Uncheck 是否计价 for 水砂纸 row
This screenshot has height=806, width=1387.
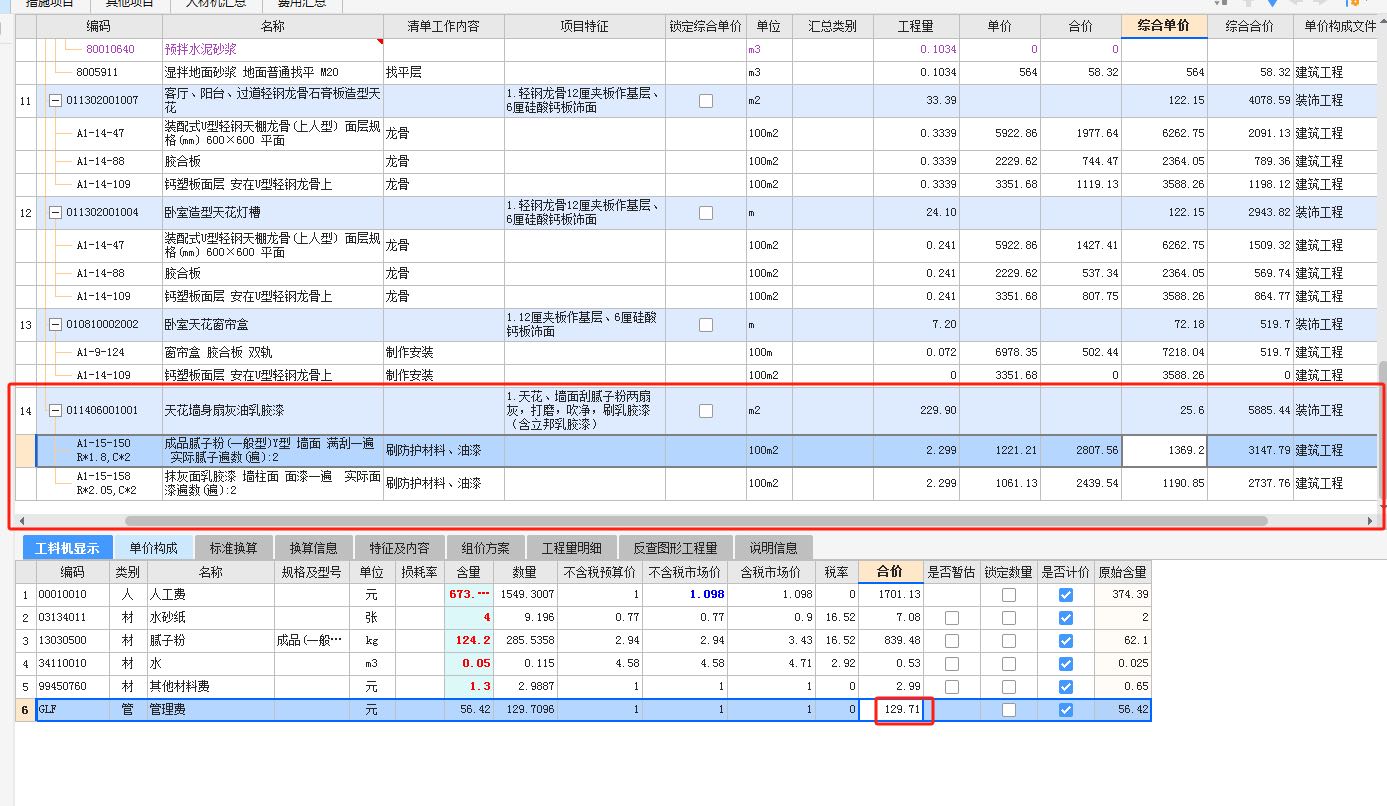point(1065,618)
